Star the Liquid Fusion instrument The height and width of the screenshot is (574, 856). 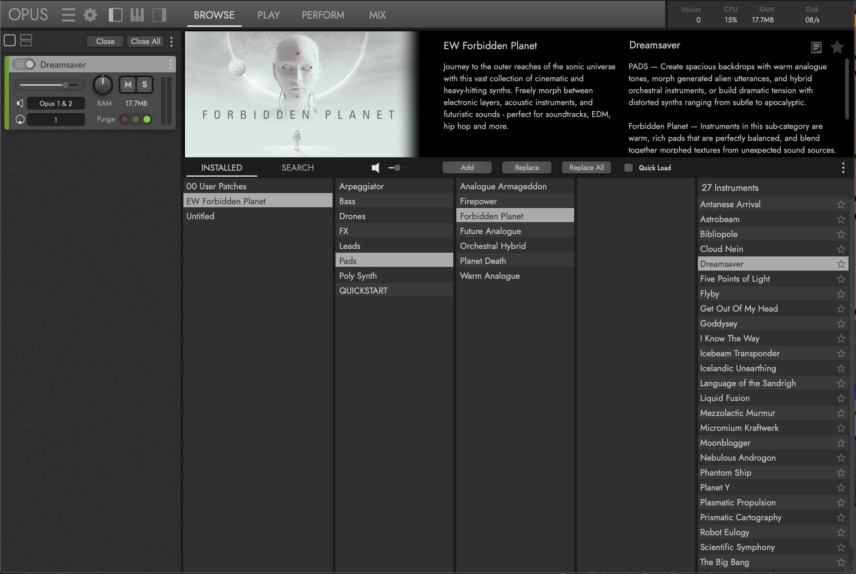(x=841, y=398)
